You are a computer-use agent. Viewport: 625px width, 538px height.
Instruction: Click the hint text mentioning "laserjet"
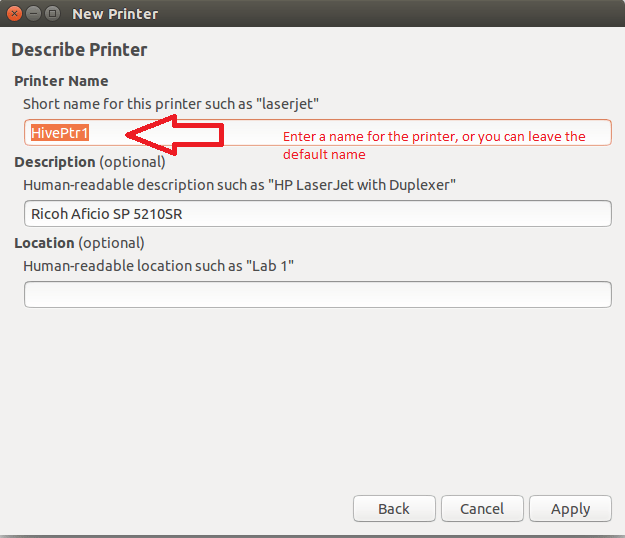pos(171,104)
